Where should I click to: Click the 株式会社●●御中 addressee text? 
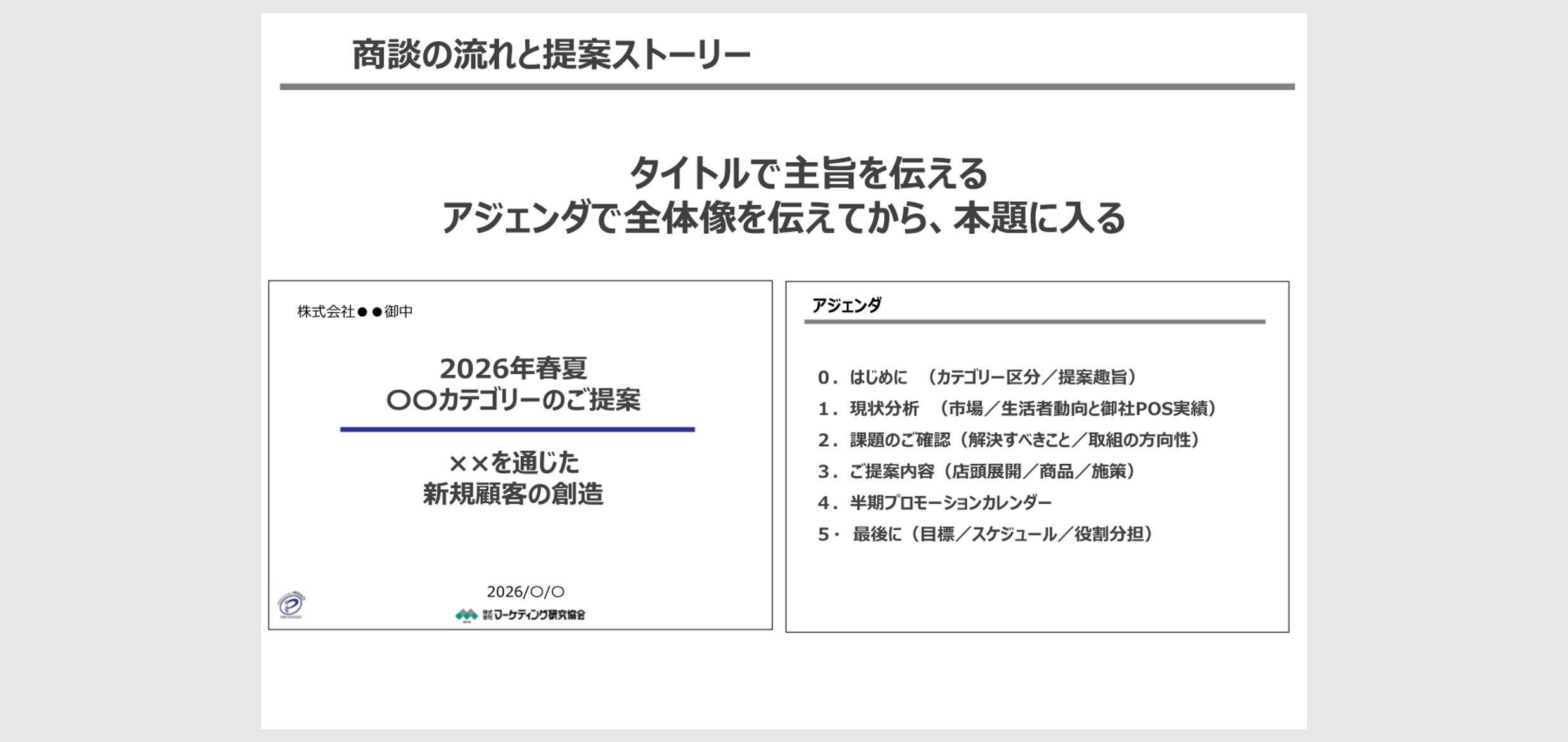click(355, 311)
